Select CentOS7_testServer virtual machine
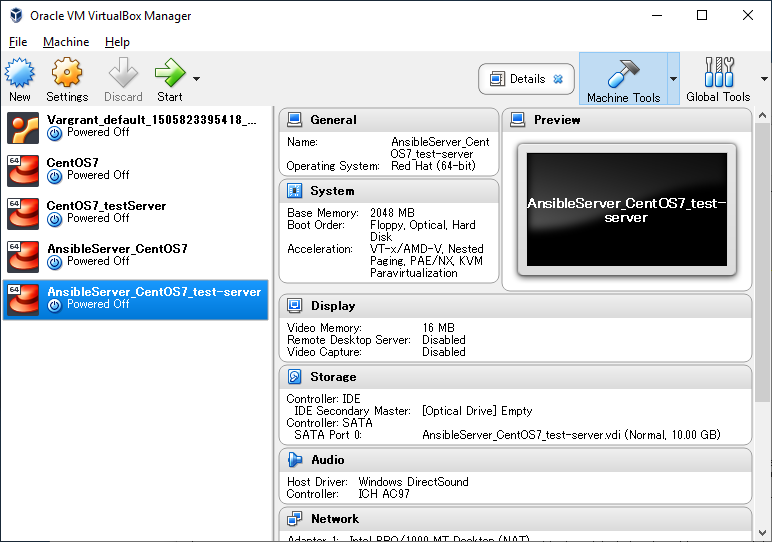Image resolution: width=772 pixels, height=542 pixels. click(135, 213)
